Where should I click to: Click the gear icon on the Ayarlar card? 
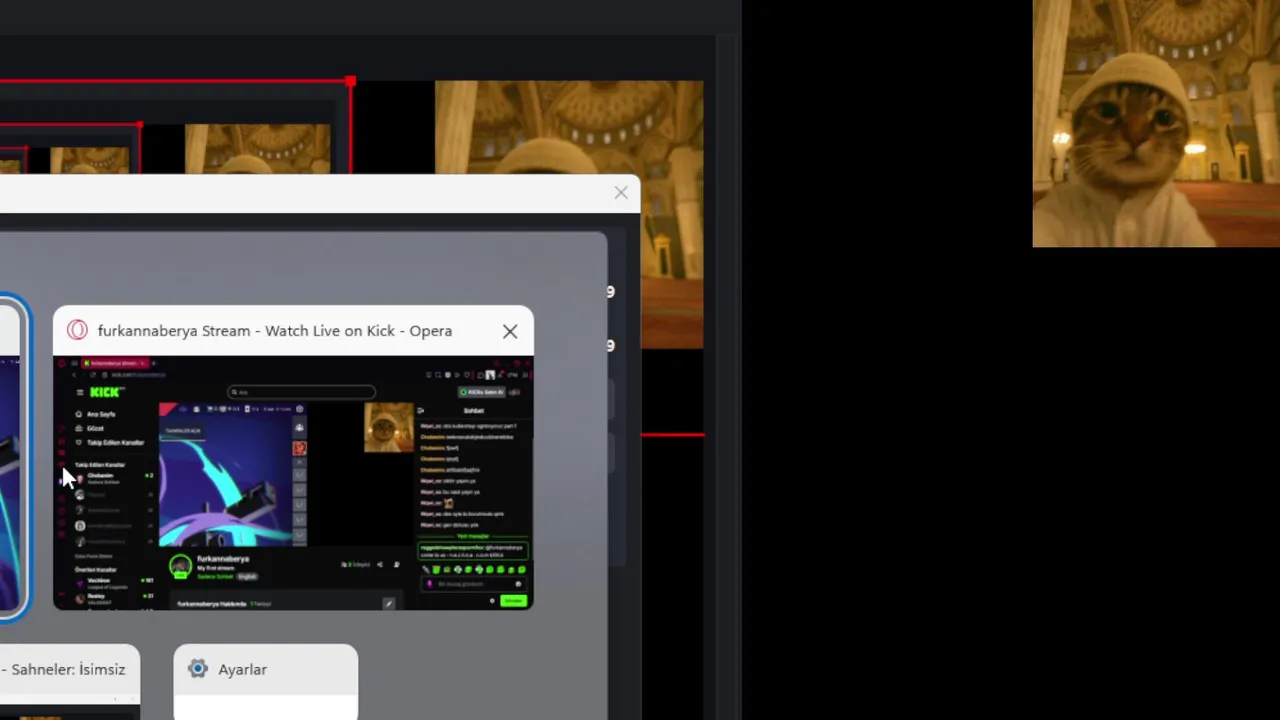tap(198, 669)
